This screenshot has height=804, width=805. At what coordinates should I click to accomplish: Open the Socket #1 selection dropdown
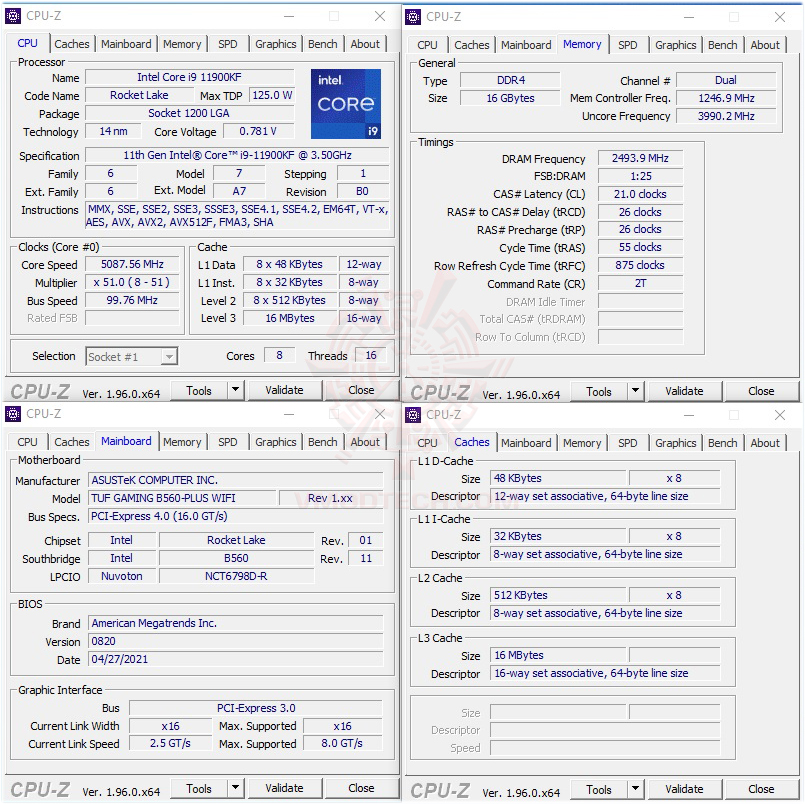(x=131, y=356)
